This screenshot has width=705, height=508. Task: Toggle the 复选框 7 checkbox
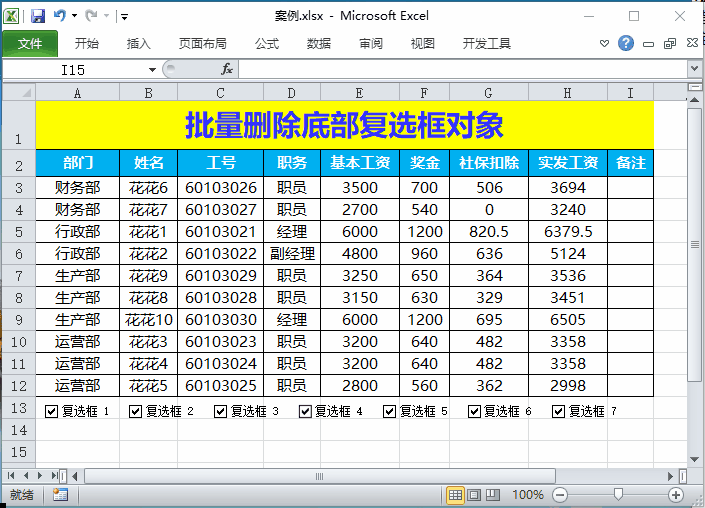click(559, 411)
